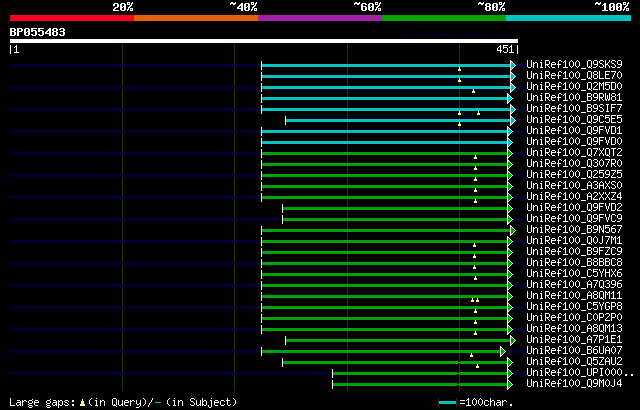Click the UniRef100_Q307R0 label
640x410 pixels.
pyautogui.click(x=574, y=164)
